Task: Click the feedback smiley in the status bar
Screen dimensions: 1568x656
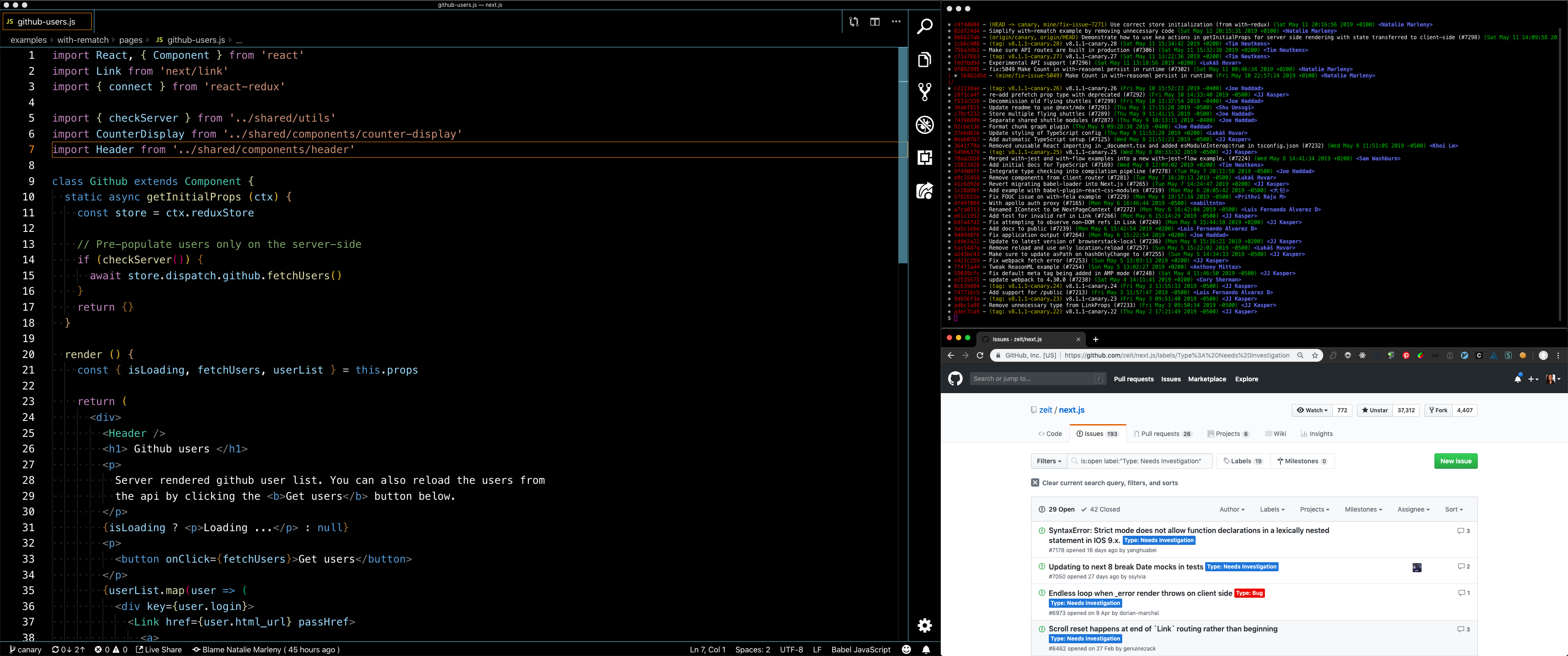Action: [906, 649]
